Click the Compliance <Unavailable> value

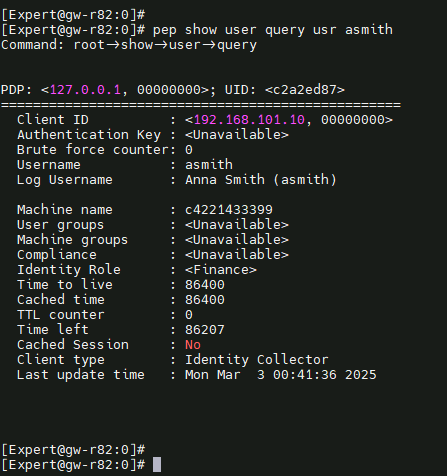[237, 255]
